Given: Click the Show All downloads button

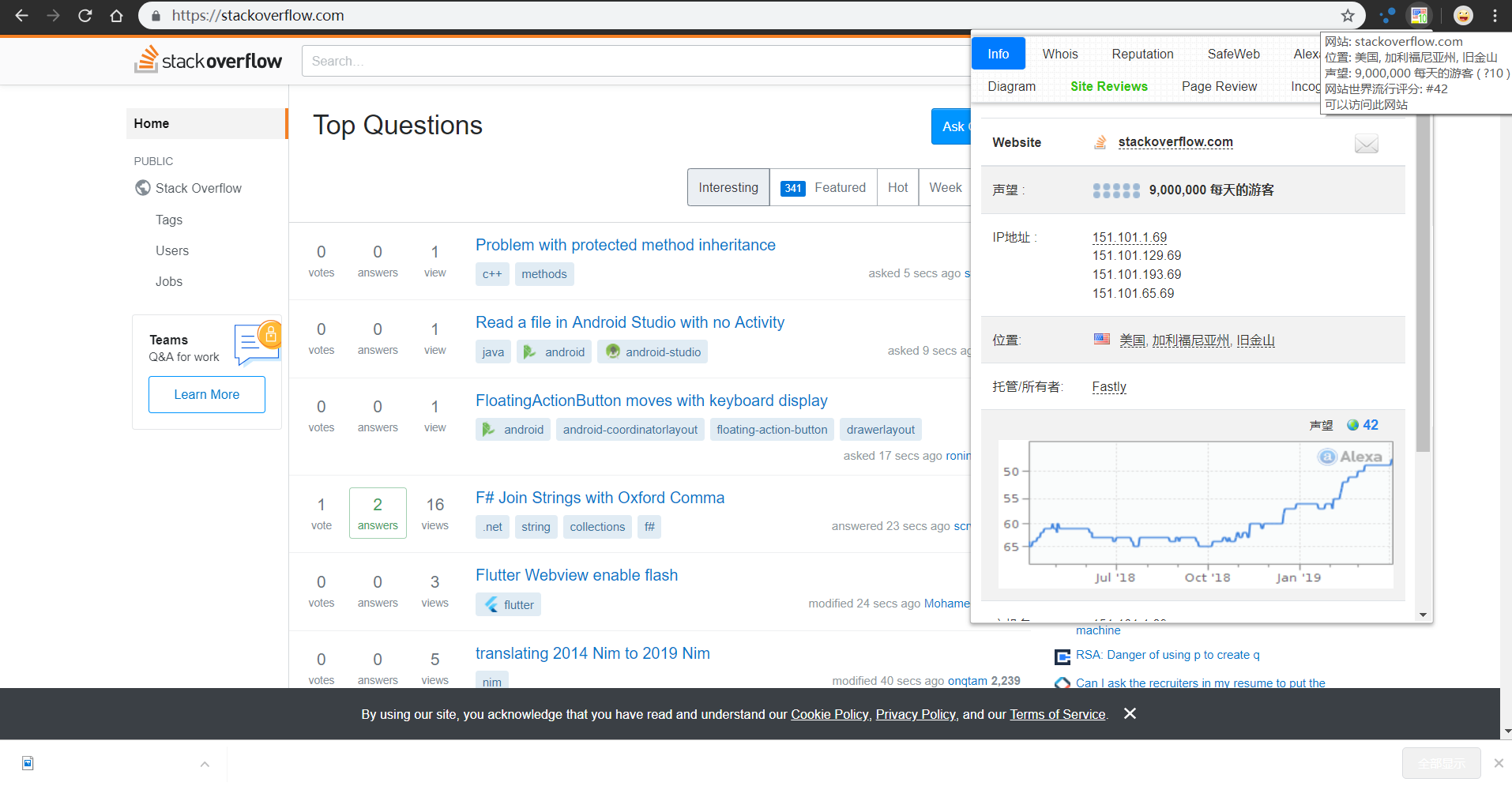Looking at the screenshot, I should pos(1441,763).
